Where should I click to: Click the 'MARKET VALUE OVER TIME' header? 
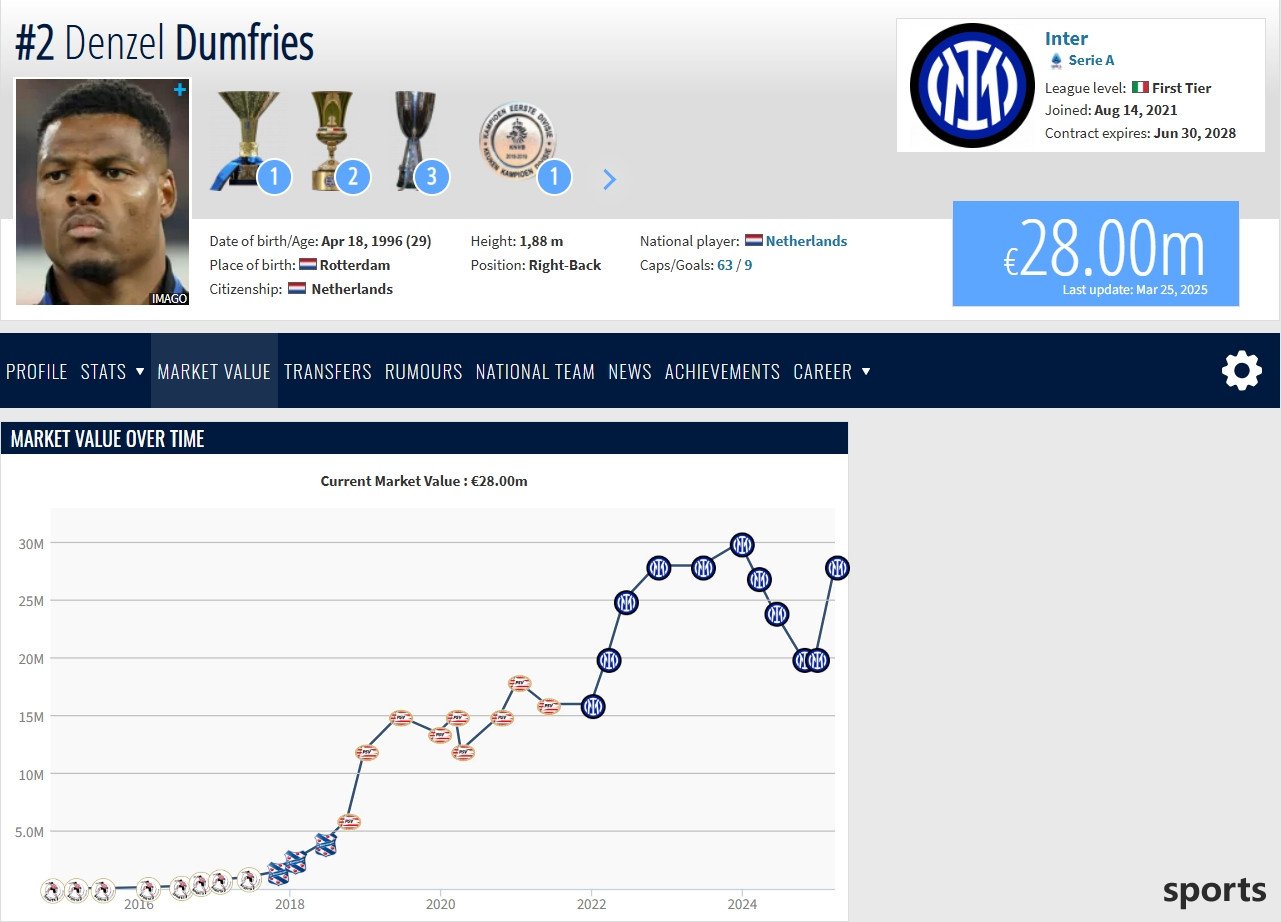coord(107,439)
